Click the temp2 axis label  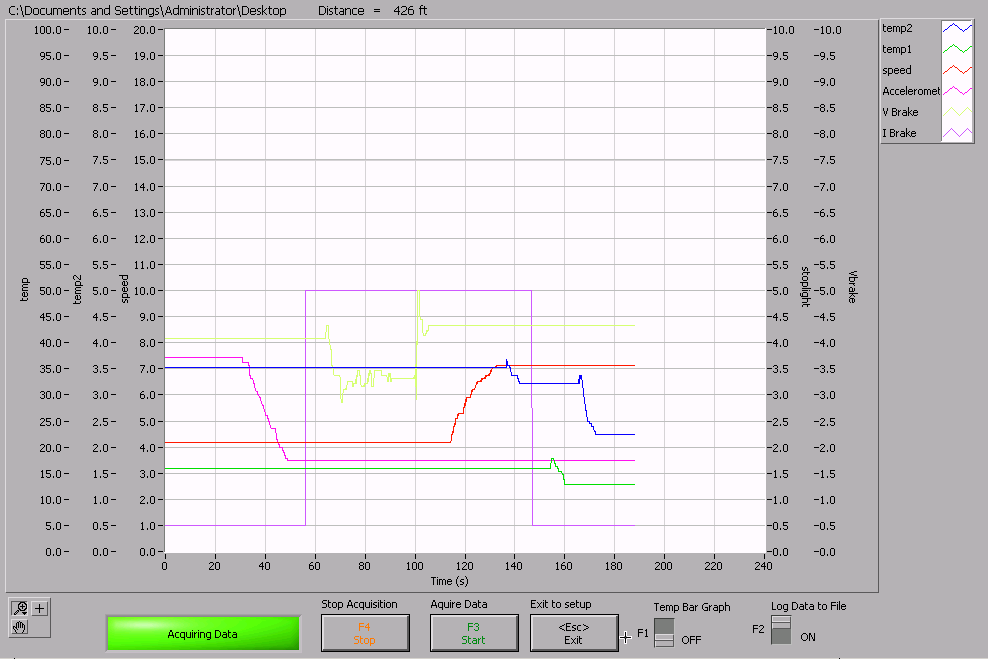(77, 290)
